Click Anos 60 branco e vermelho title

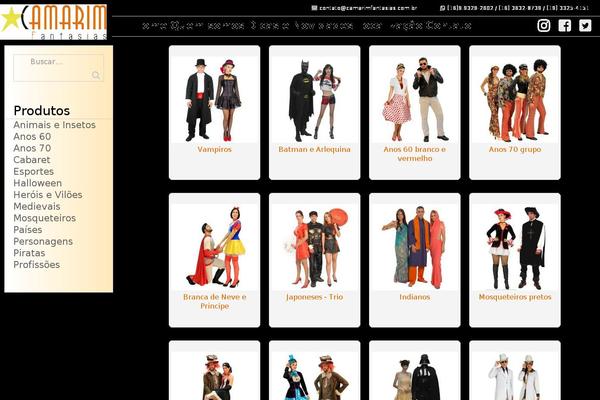click(x=415, y=154)
